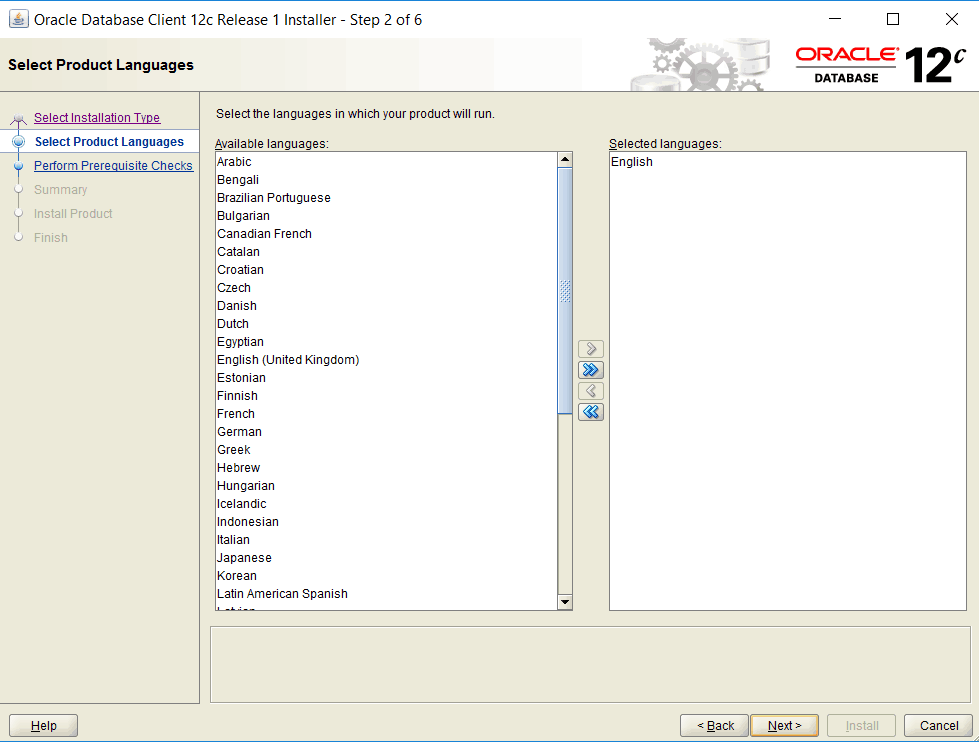Select German in Available languages
The height and width of the screenshot is (742, 979).
pyautogui.click(x=386, y=432)
